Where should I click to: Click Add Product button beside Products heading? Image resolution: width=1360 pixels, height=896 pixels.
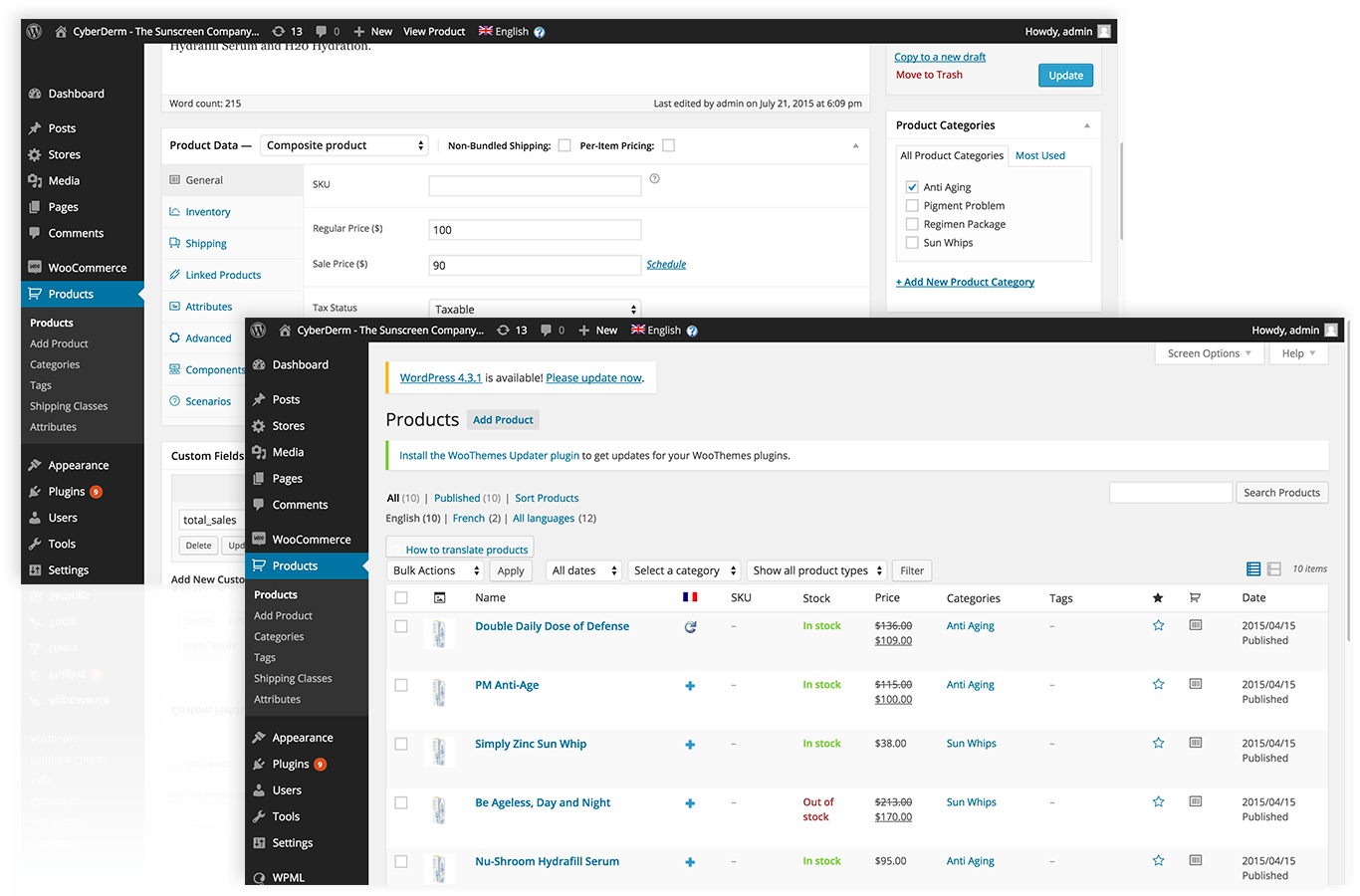[503, 420]
